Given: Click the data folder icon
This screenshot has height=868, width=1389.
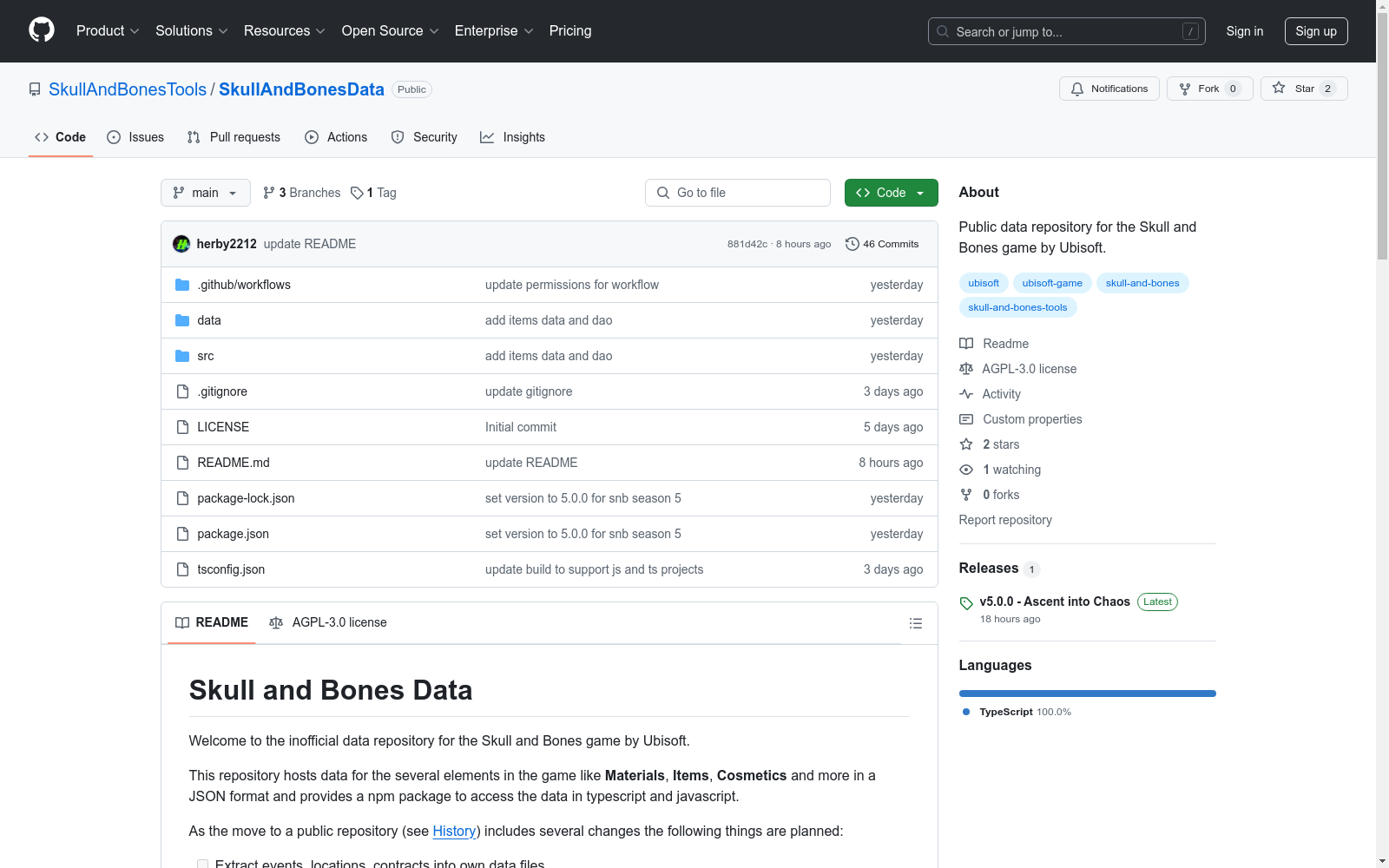Looking at the screenshot, I should [x=182, y=320].
